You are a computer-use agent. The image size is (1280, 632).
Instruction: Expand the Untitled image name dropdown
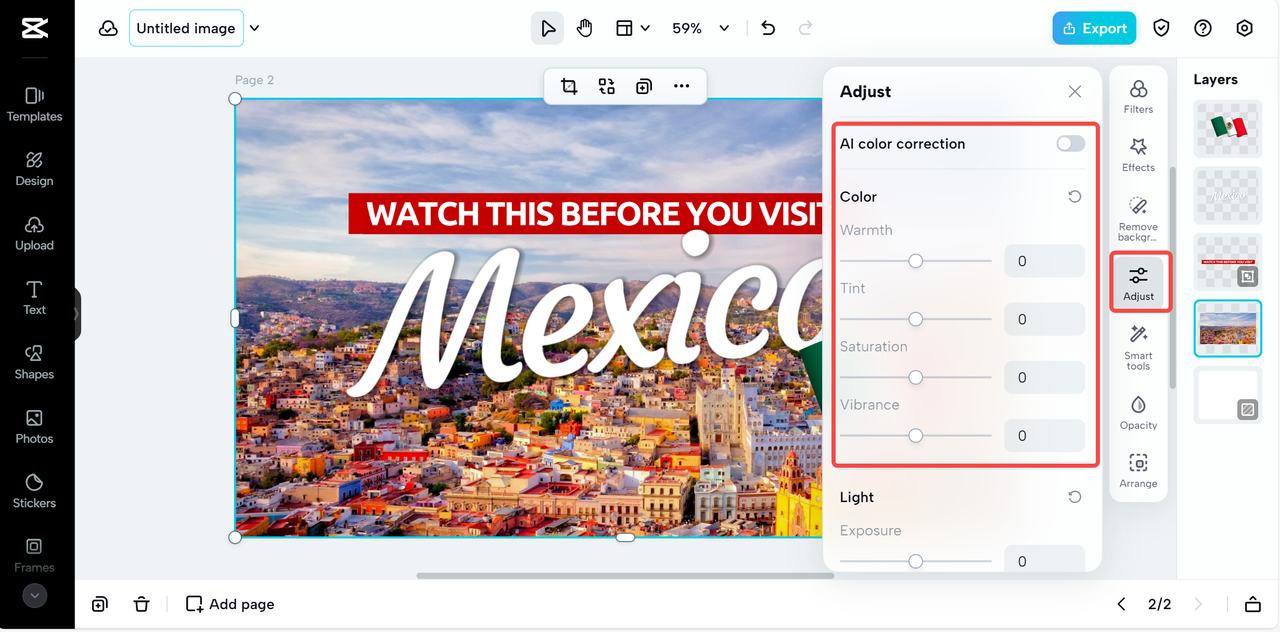pyautogui.click(x=254, y=28)
